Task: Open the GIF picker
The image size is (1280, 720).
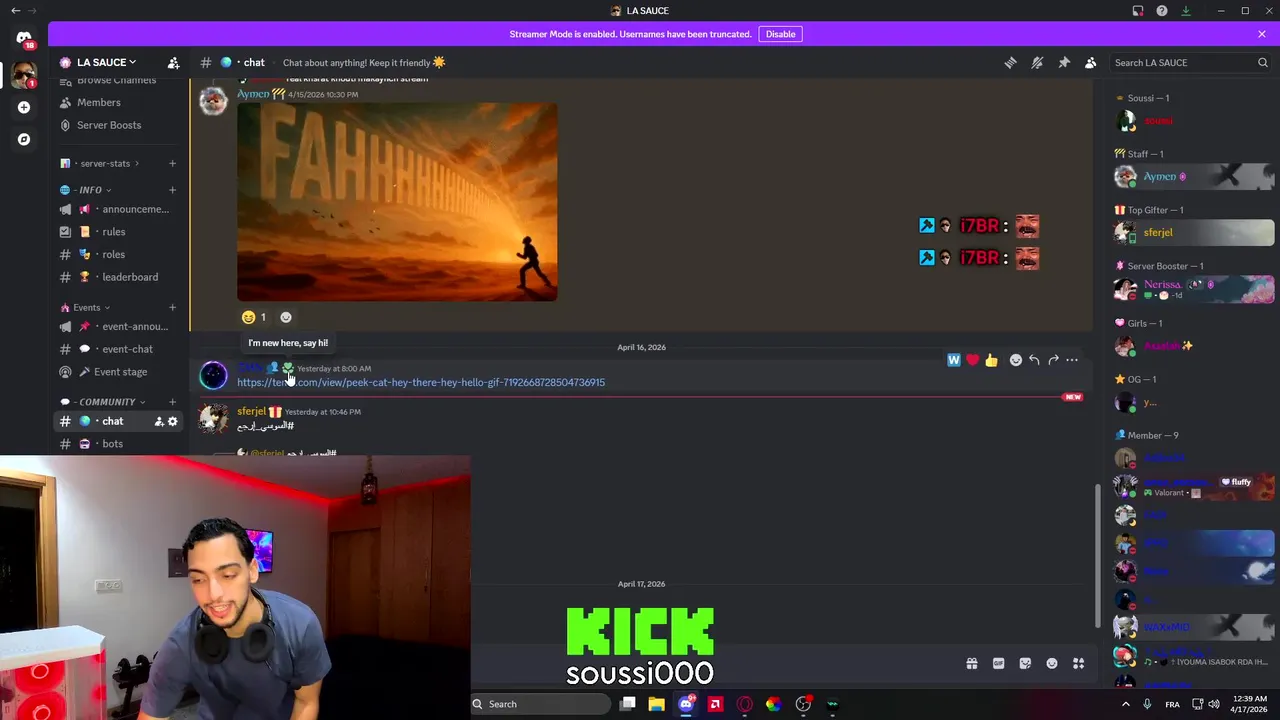Action: point(998,663)
